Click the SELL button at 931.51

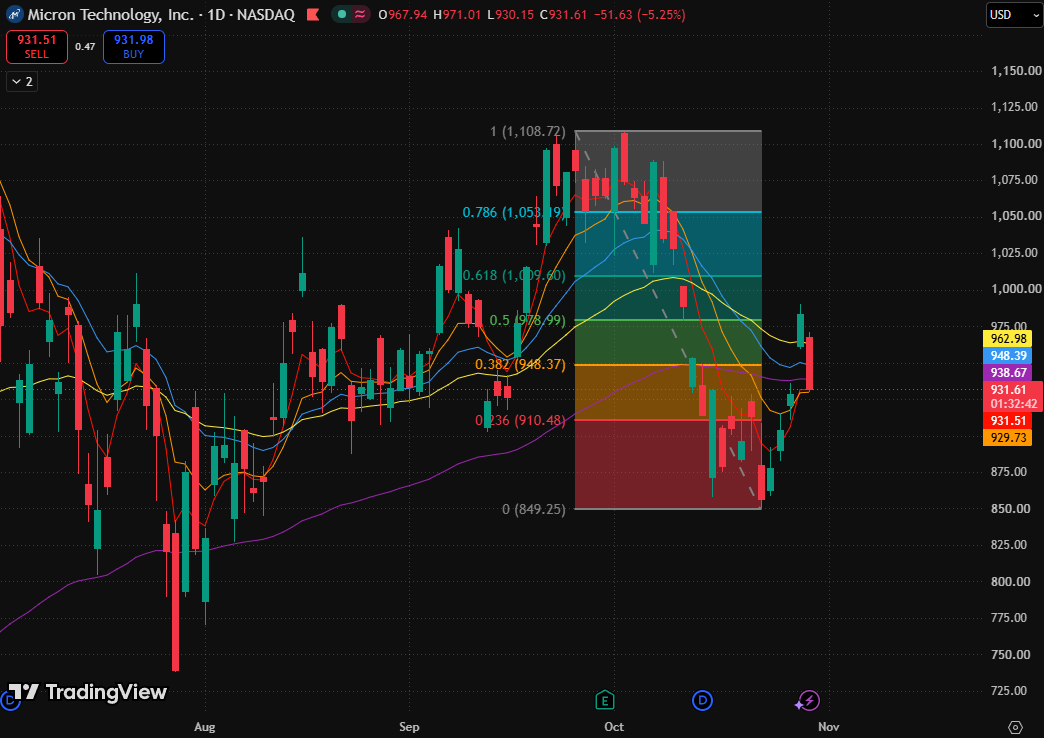(x=37, y=47)
